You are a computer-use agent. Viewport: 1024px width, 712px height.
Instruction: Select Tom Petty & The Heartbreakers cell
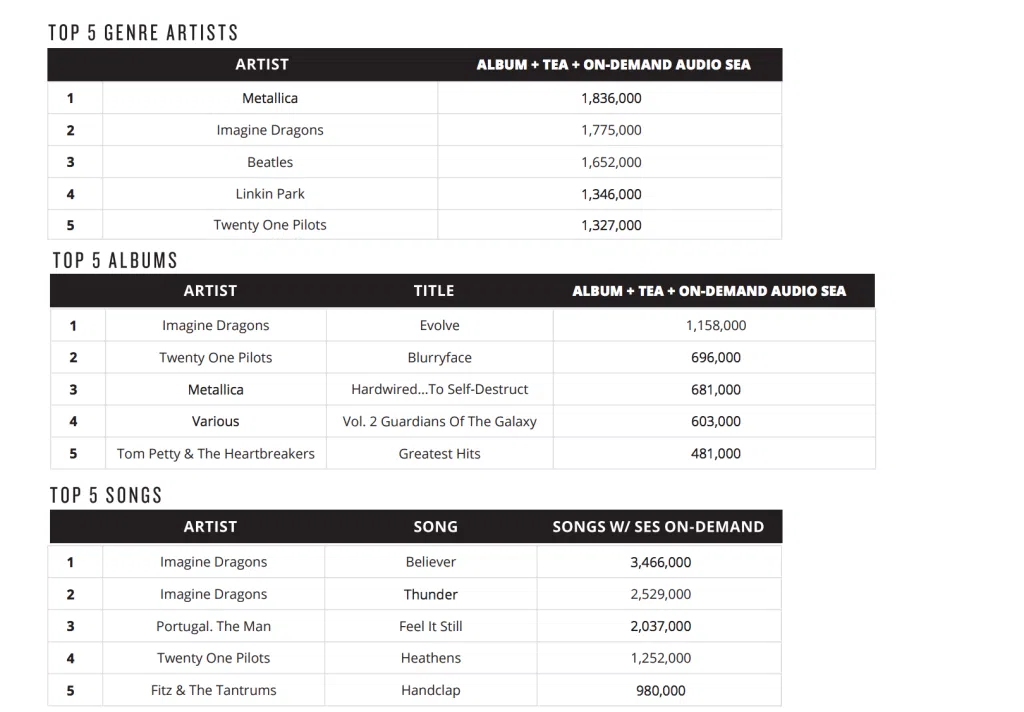[x=216, y=453]
